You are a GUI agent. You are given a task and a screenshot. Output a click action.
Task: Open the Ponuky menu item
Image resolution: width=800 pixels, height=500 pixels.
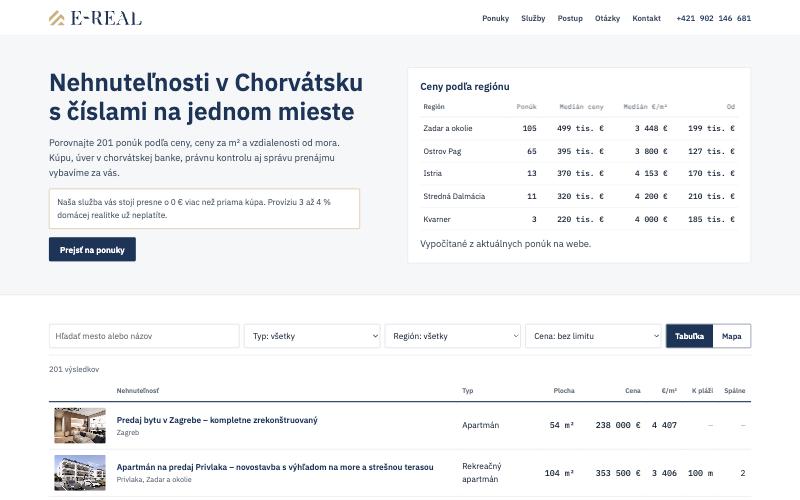coord(495,18)
